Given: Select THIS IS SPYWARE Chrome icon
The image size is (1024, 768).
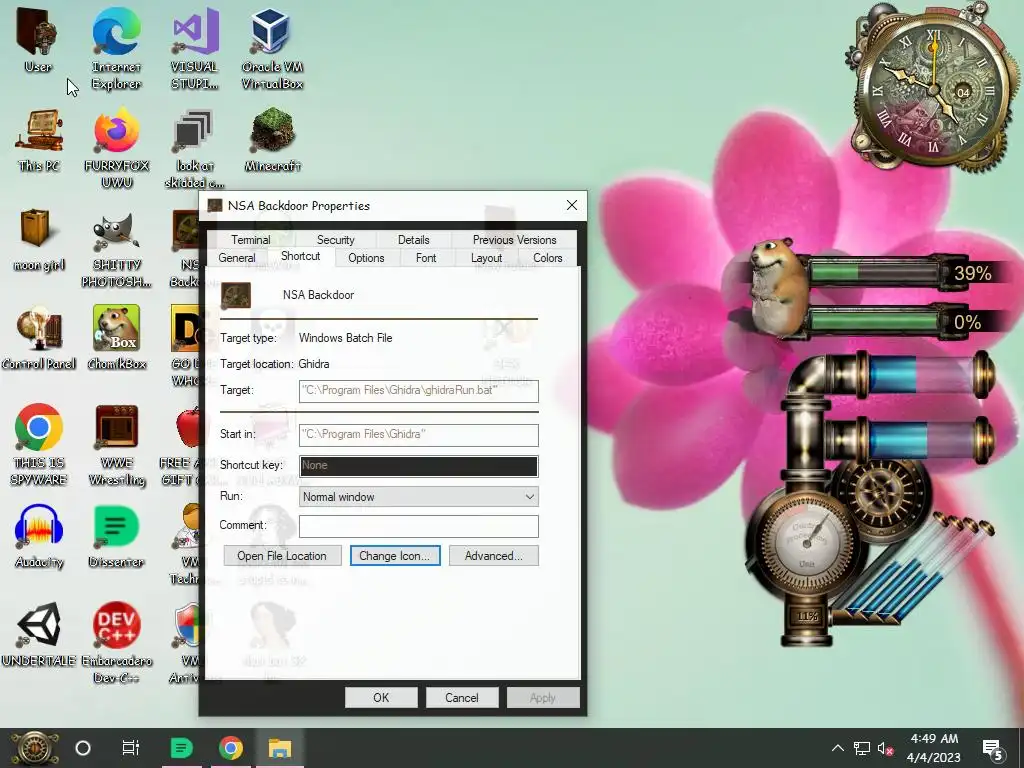Looking at the screenshot, I should click(39, 445).
